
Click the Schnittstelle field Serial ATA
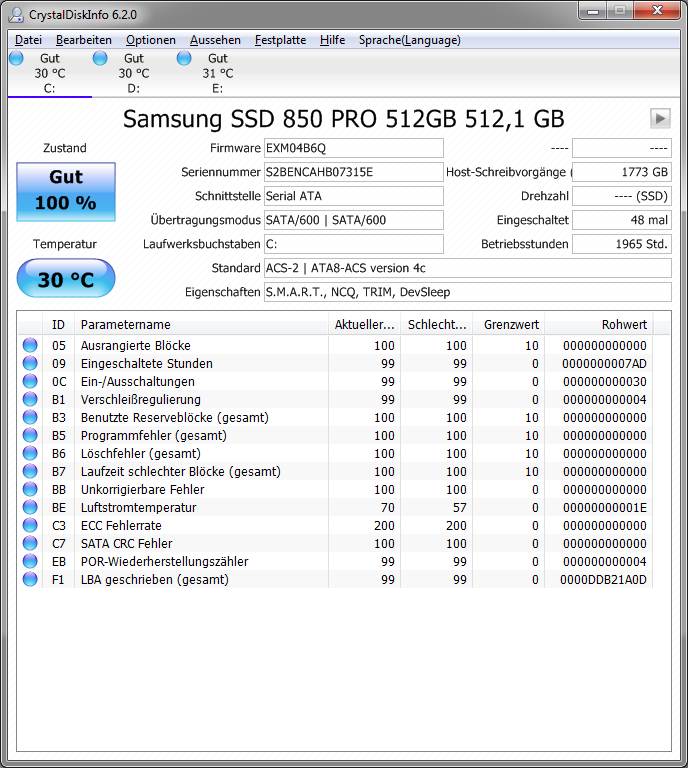[x=354, y=196]
